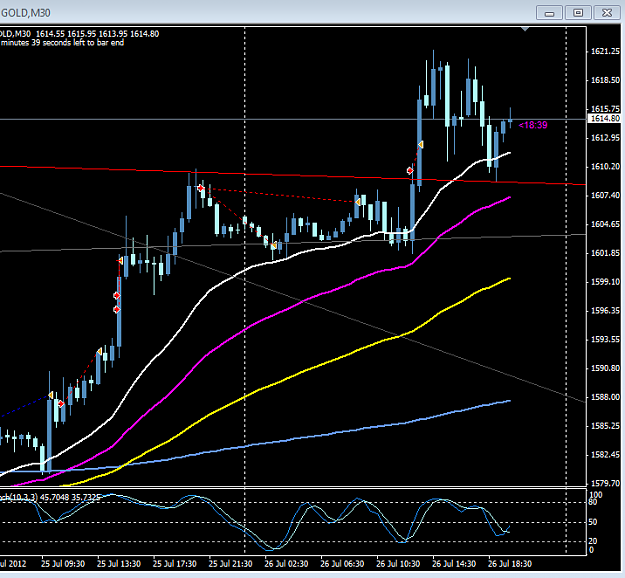Click the 26 Jul 02:30 time label
The width and height of the screenshot is (625, 578).
(x=286, y=564)
